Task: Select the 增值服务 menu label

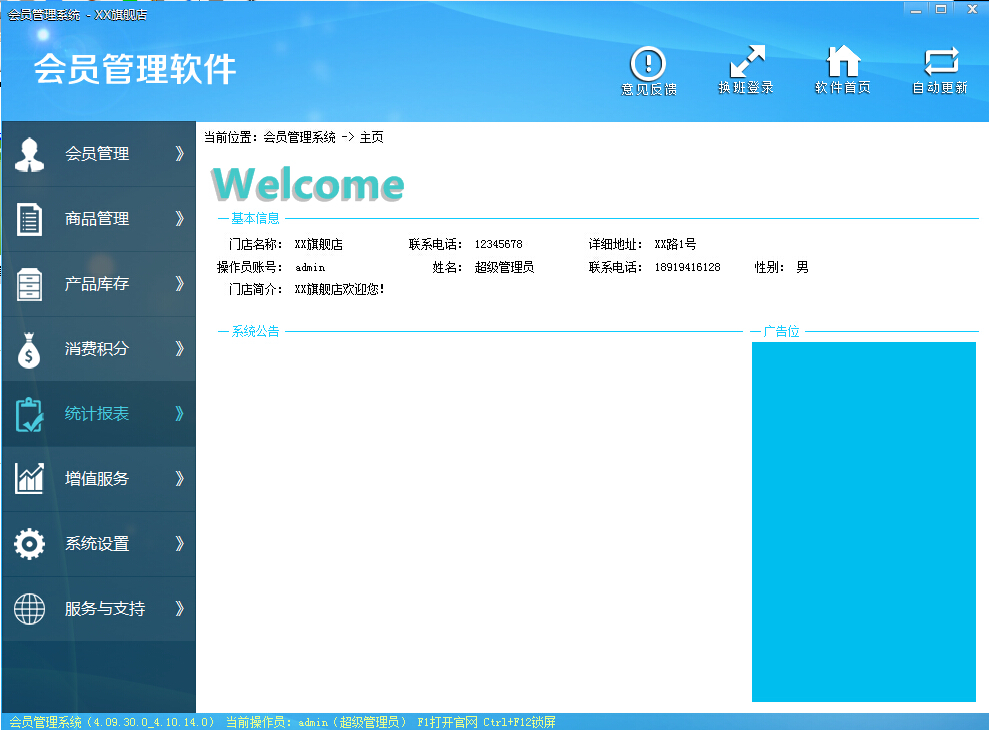Action: pos(97,479)
